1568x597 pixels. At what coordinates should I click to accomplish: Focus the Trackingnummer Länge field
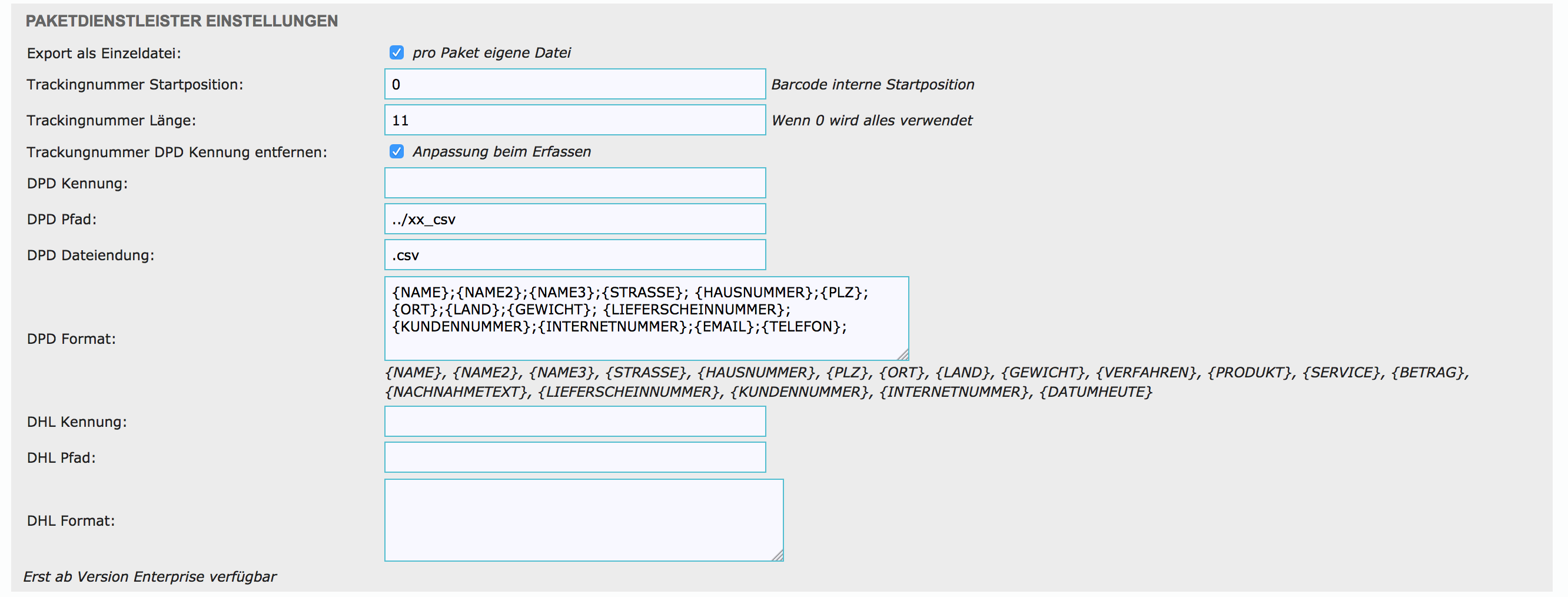574,121
